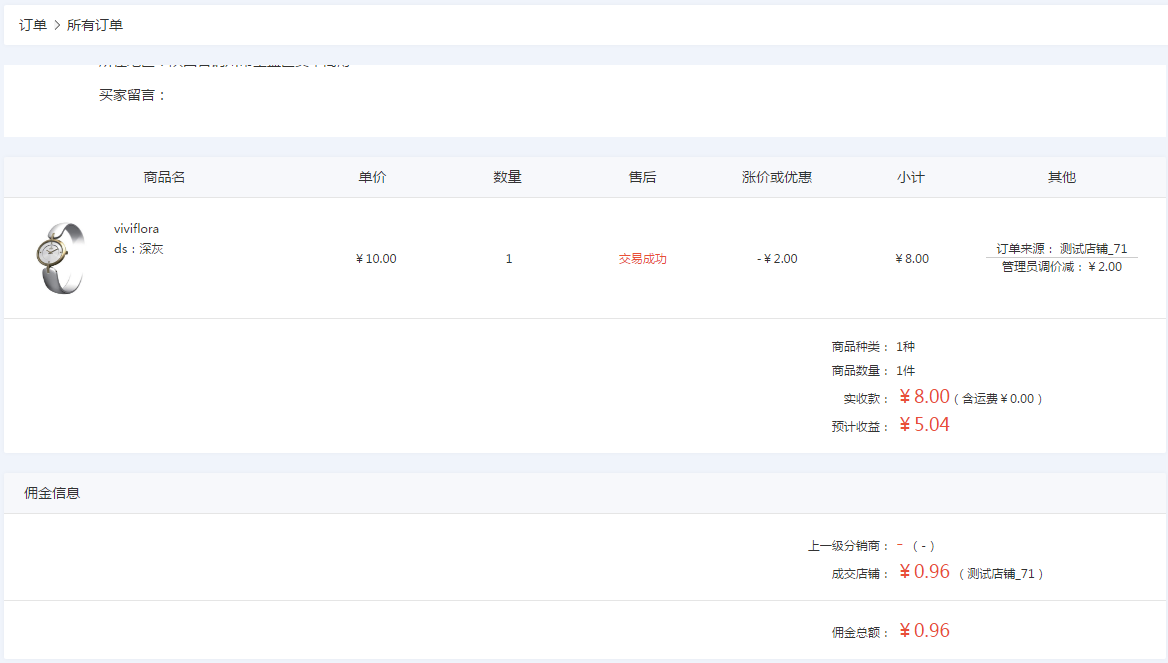The height and width of the screenshot is (663, 1168).
Task: Go to 订单 in the breadcrumb
Action: [x=33, y=25]
